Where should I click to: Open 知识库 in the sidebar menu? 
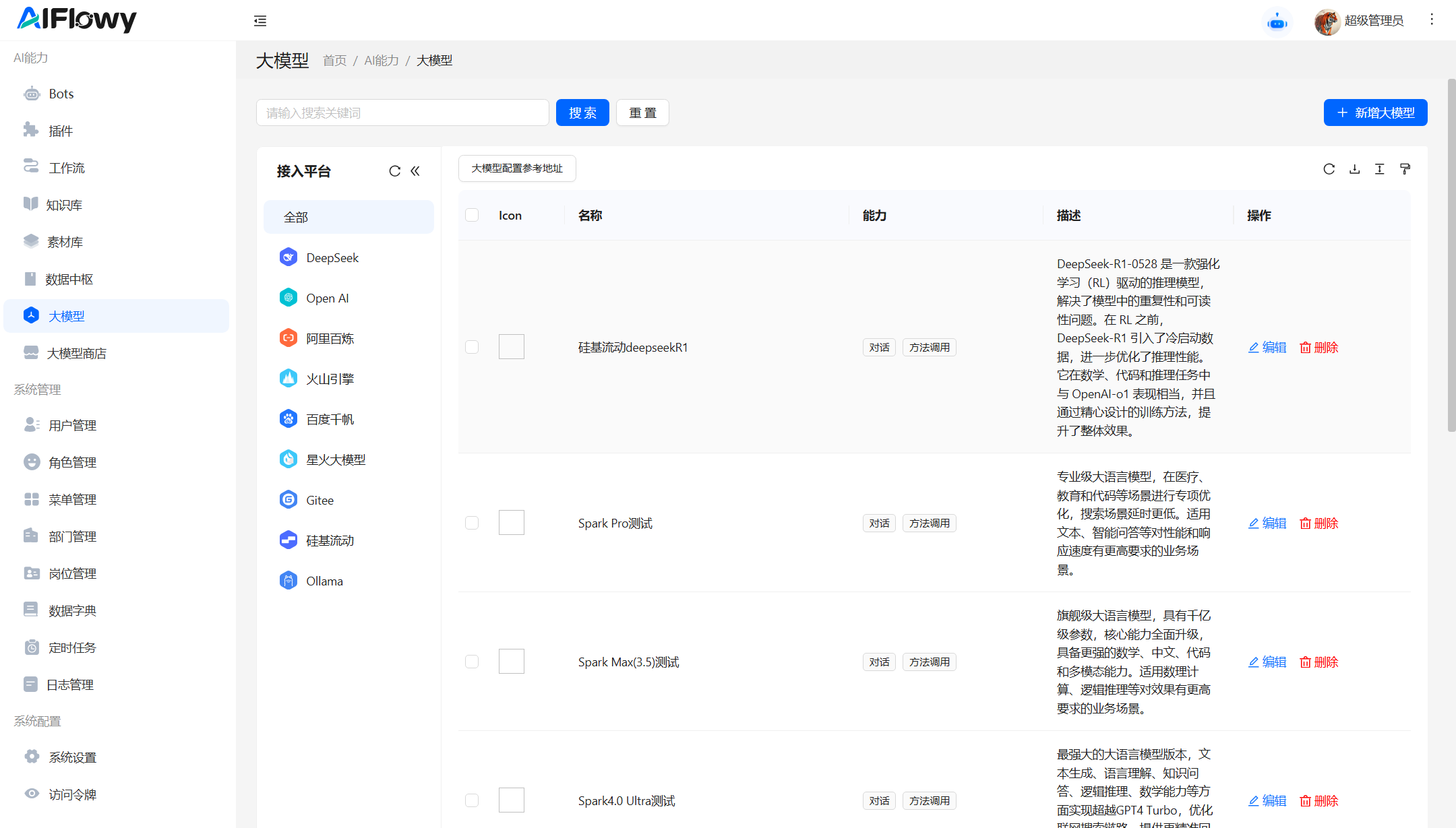(64, 205)
